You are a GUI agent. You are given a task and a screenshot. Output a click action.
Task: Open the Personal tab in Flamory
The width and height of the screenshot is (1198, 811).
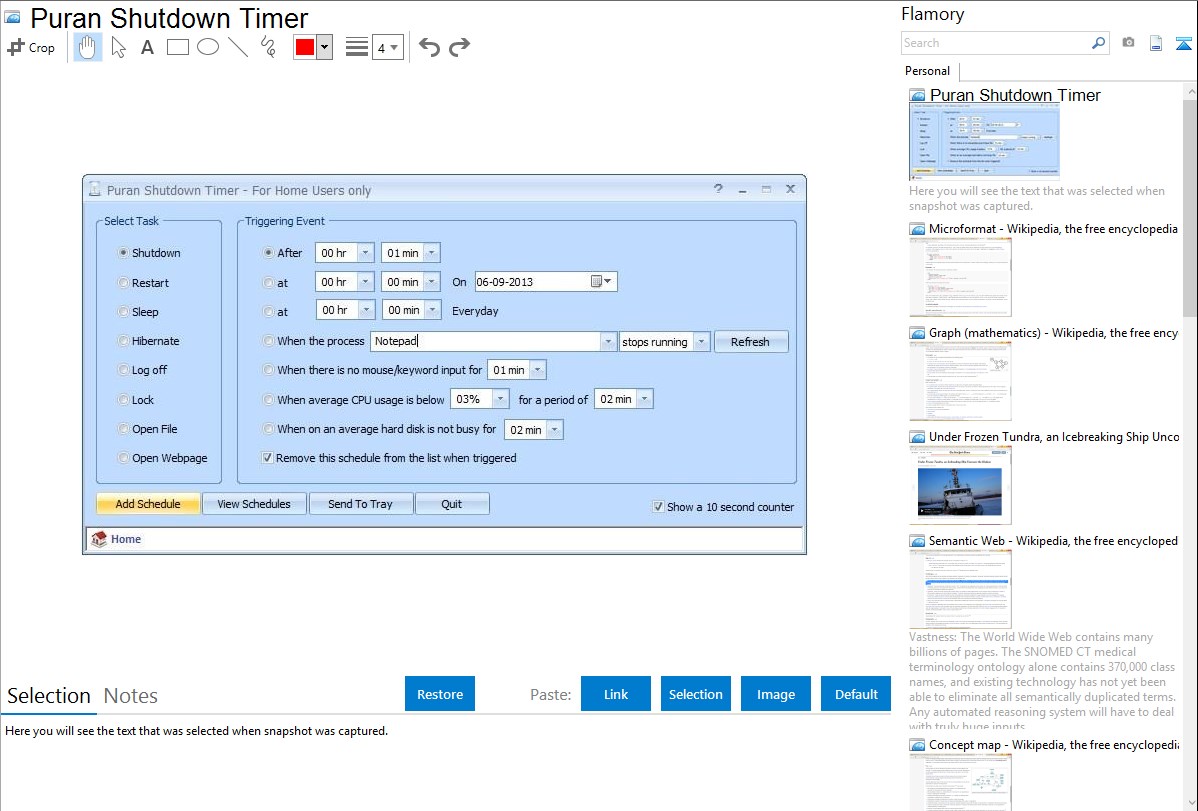(928, 71)
